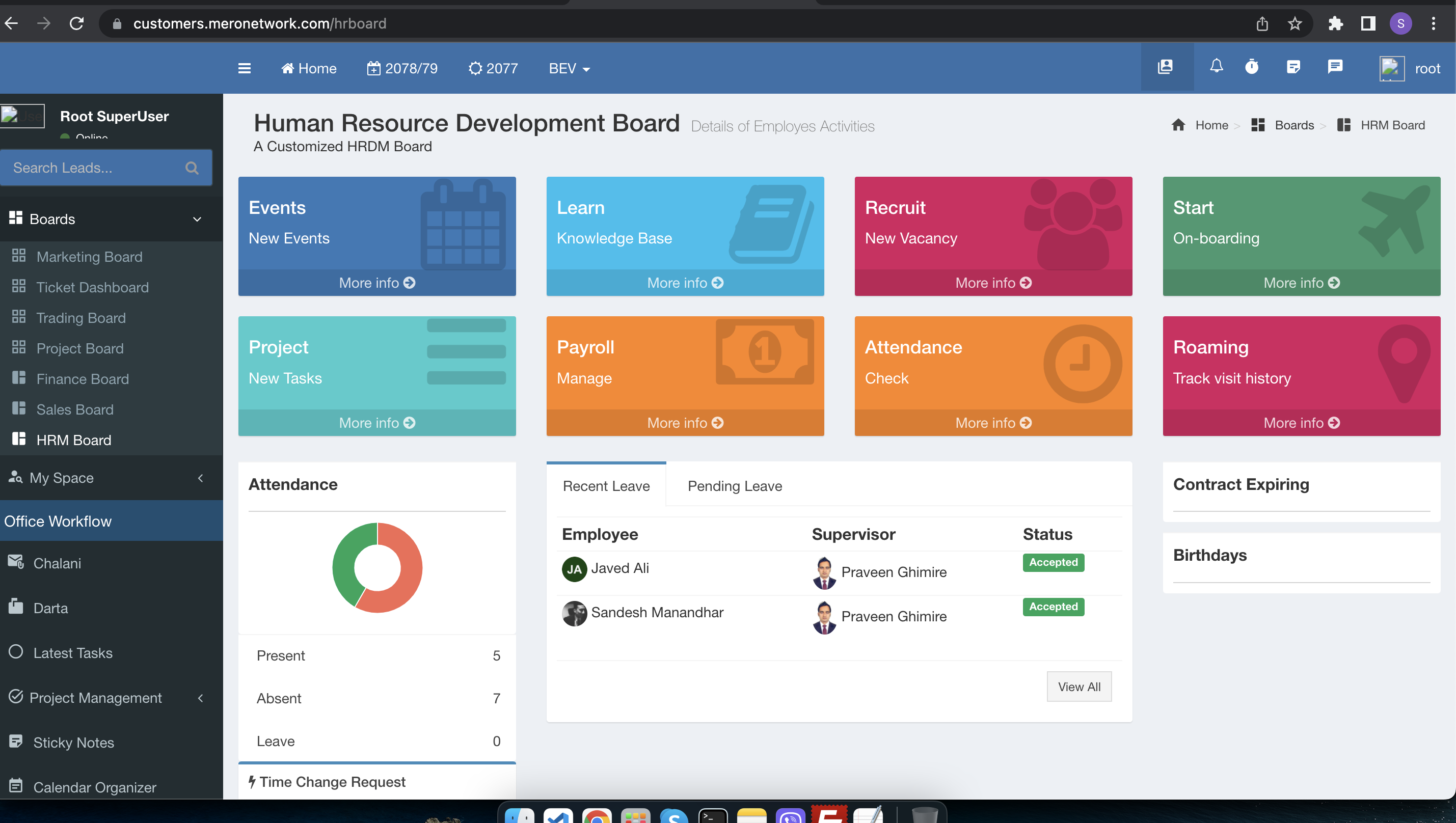Click the search magnifier icon
This screenshot has width=1456, height=823.
[192, 168]
